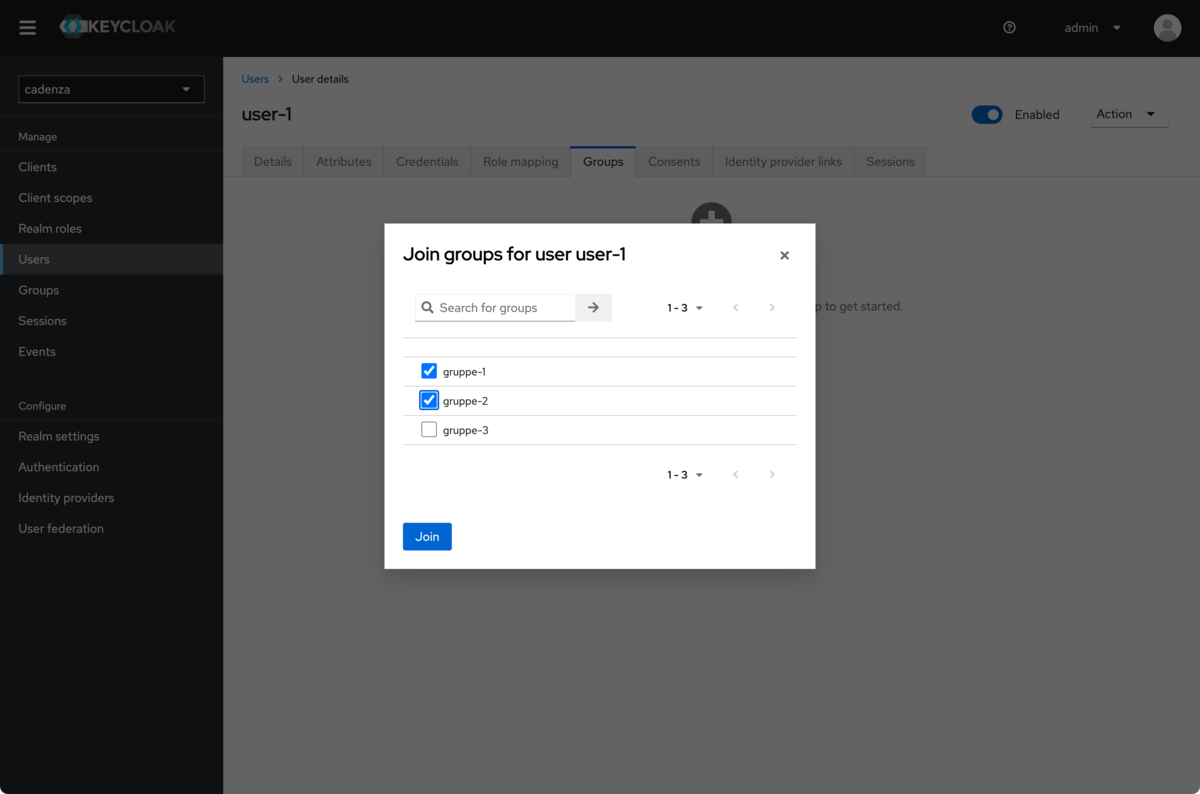This screenshot has width=1200, height=794.
Task: Disable the Enabled toggle for user-1
Action: tap(987, 114)
